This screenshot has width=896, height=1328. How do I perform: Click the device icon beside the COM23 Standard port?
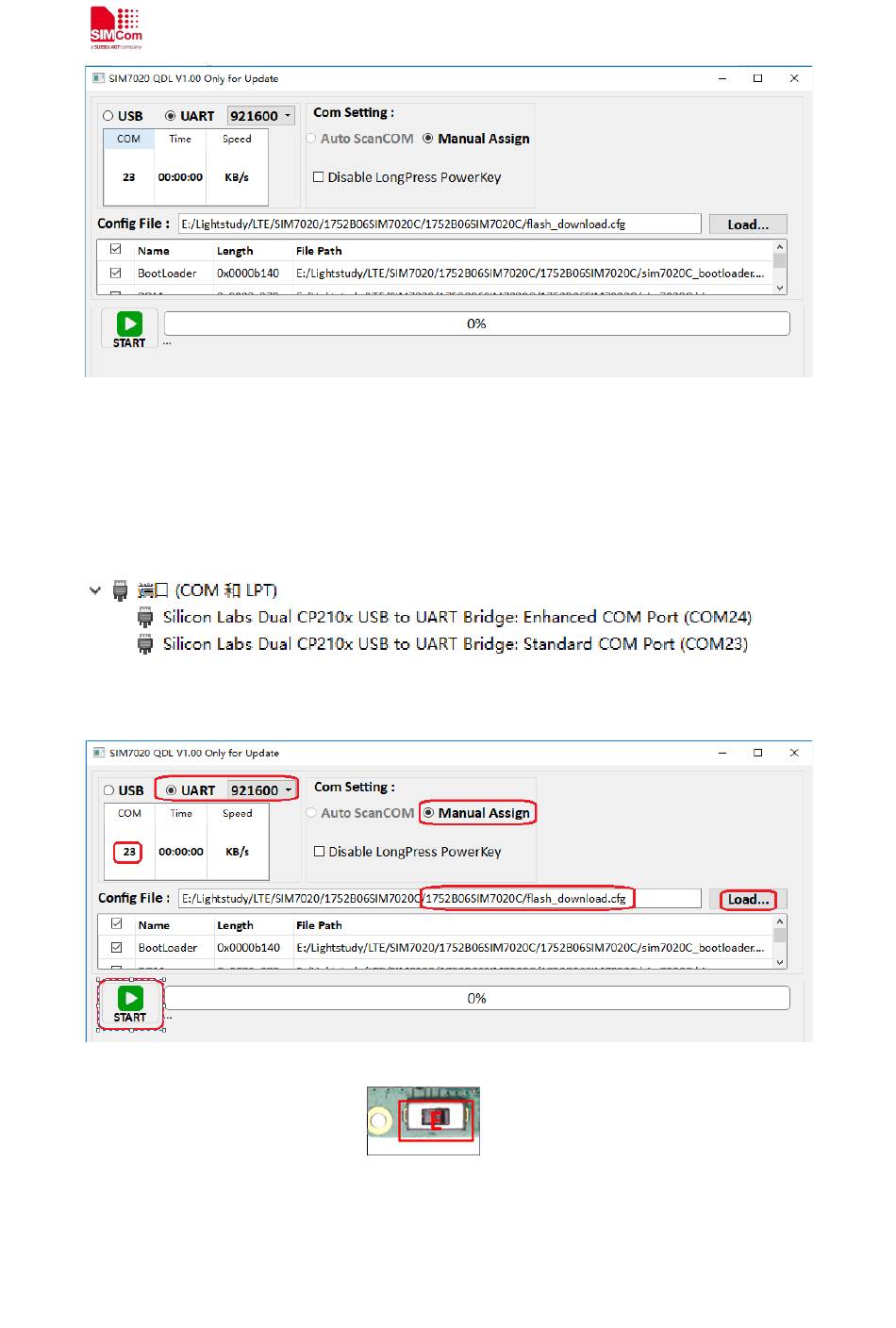(x=145, y=644)
